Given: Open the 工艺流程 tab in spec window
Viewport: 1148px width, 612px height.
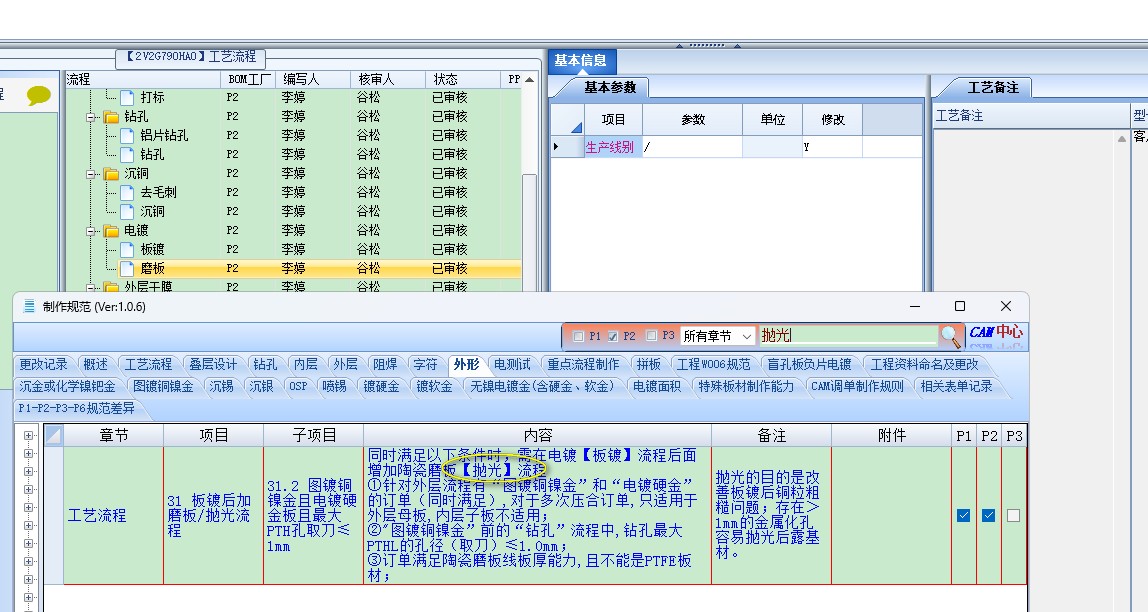Looking at the screenshot, I should coord(148,364).
